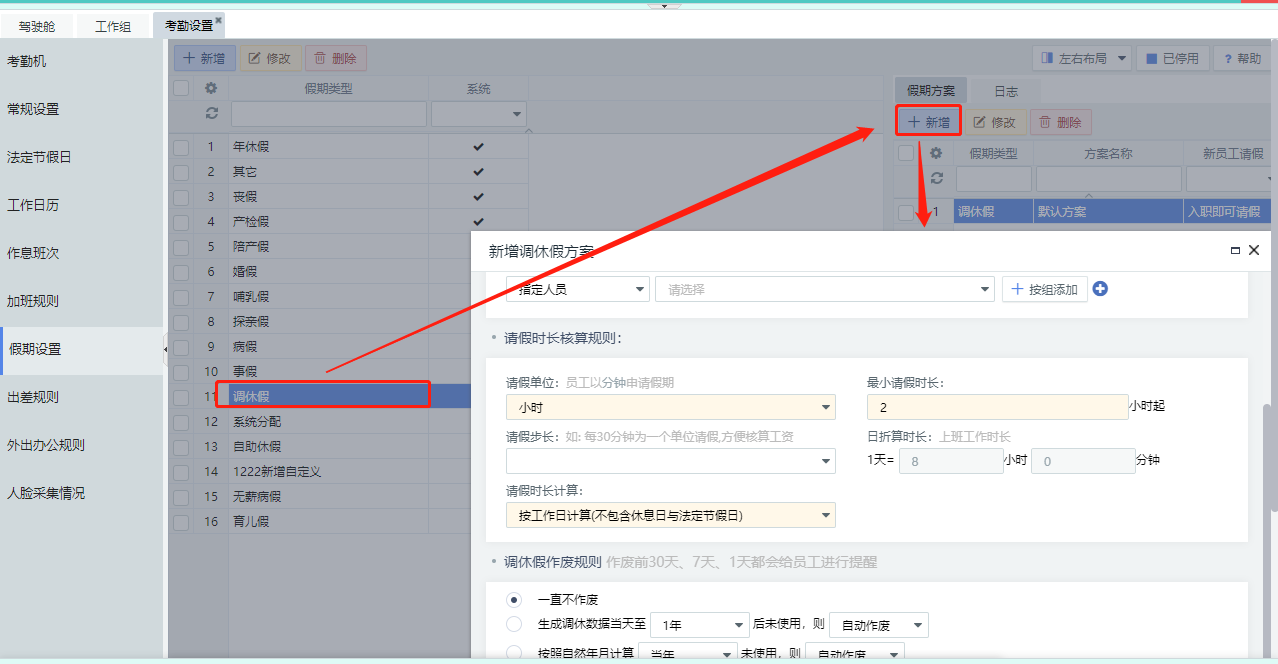This screenshot has width=1278, height=664.
Task: Switch to the 假期方案 tab
Action: tap(931, 91)
